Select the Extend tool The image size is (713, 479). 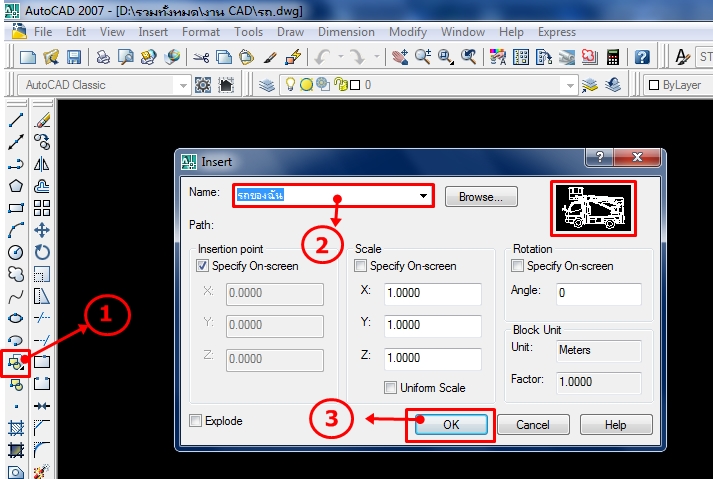42,340
